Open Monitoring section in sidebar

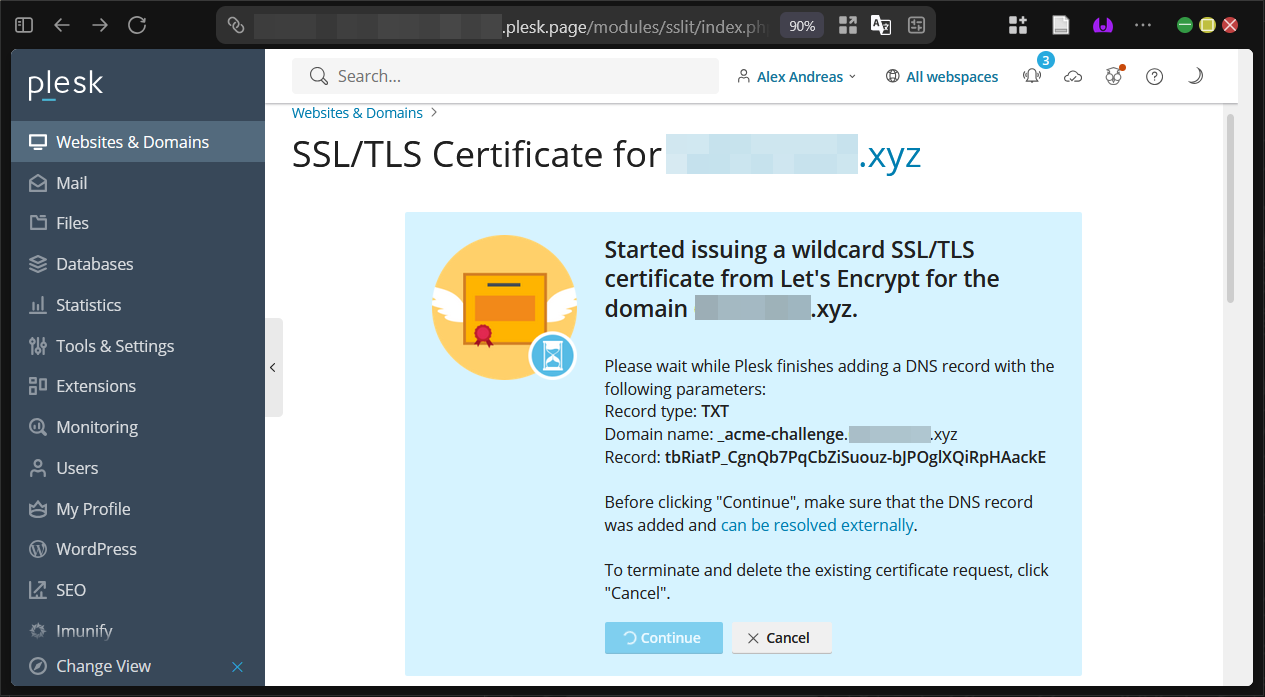138,427
